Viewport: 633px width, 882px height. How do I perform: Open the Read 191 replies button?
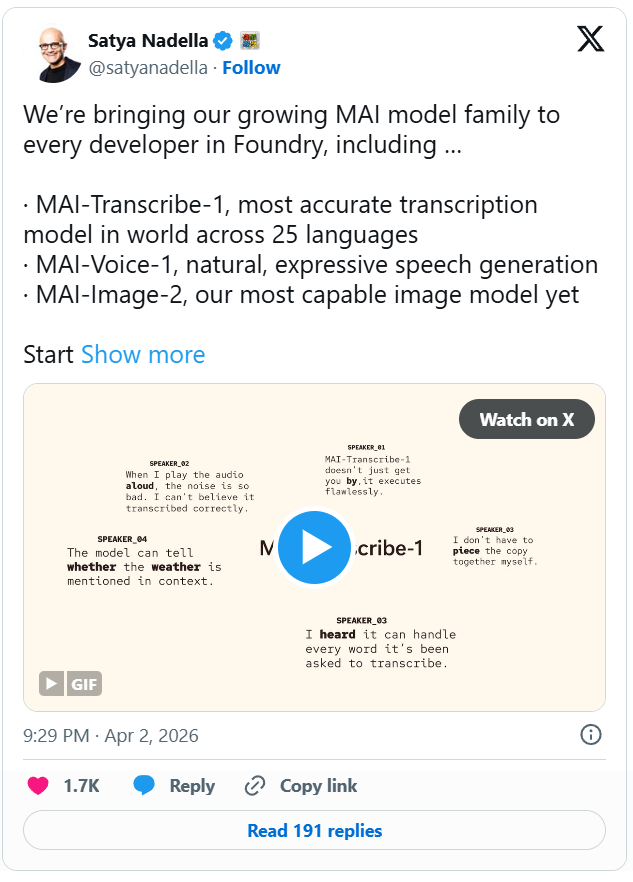coord(314,830)
